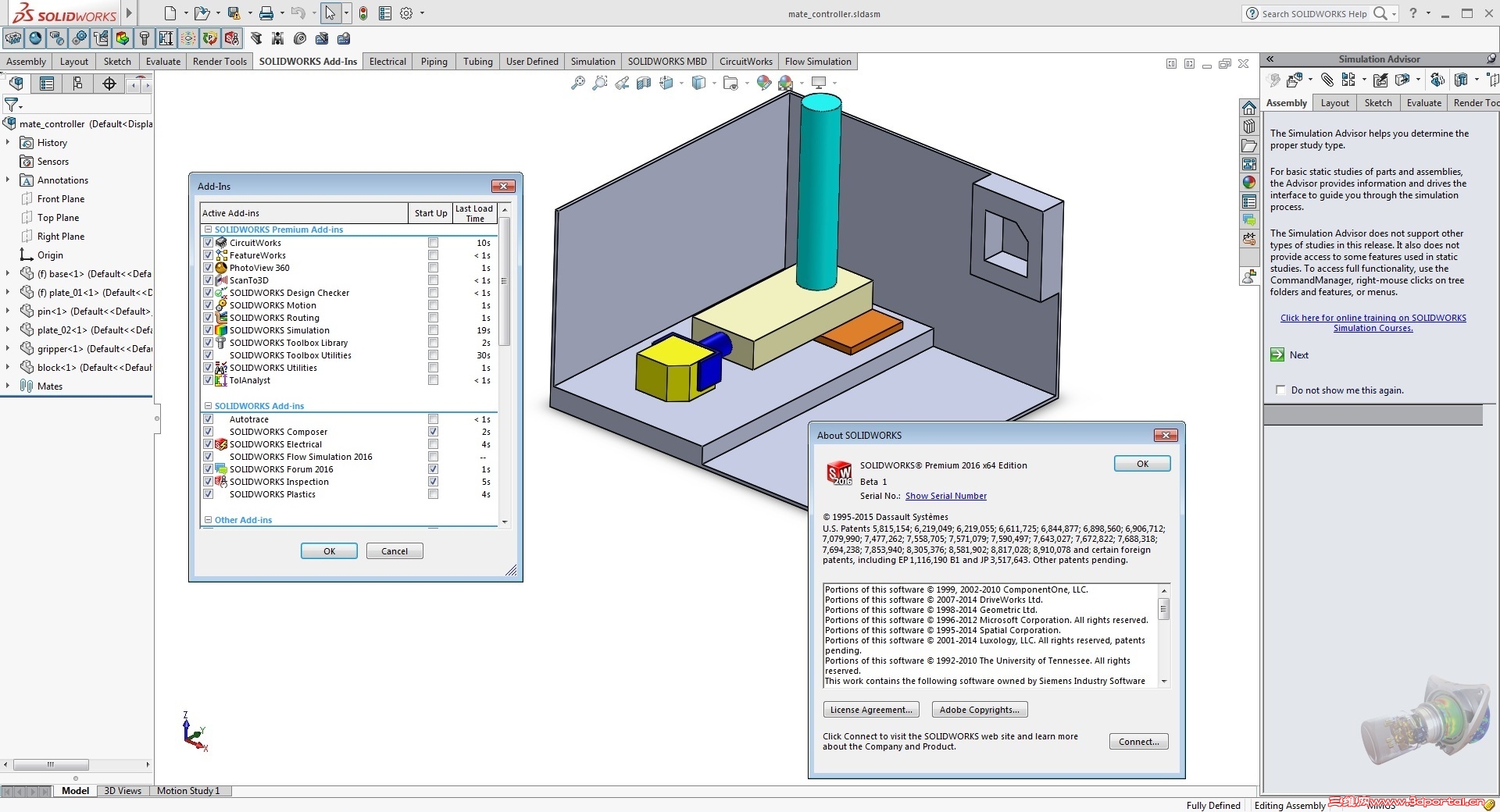Image resolution: width=1500 pixels, height=812 pixels.
Task: Uncheck the Autotrace active add-in checkbox
Action: (209, 419)
